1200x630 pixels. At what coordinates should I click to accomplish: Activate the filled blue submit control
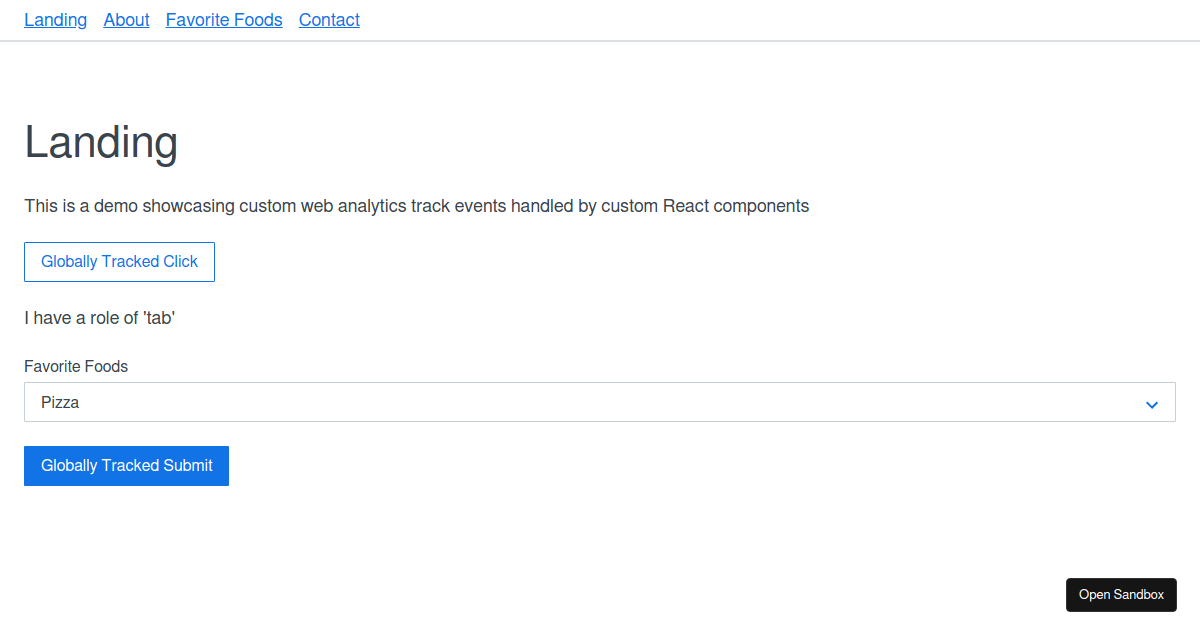coord(126,465)
